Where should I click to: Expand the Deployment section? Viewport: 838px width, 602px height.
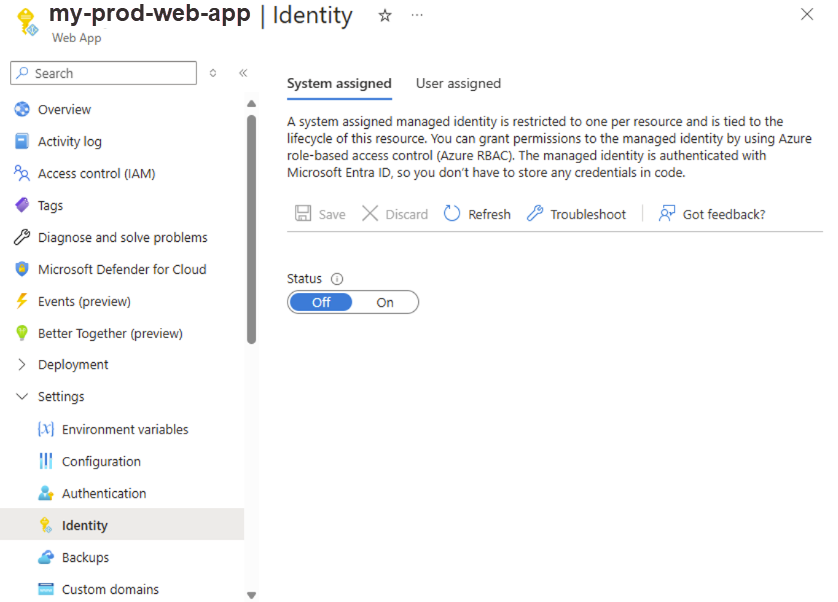[x=22, y=365]
